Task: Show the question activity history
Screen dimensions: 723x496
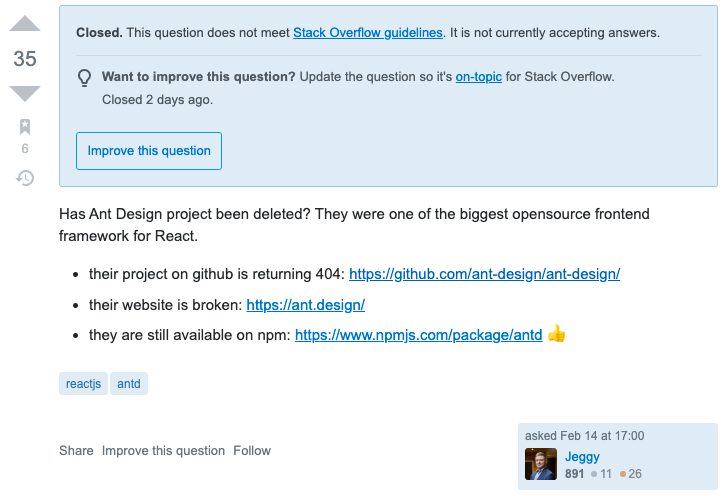Action: point(25,178)
